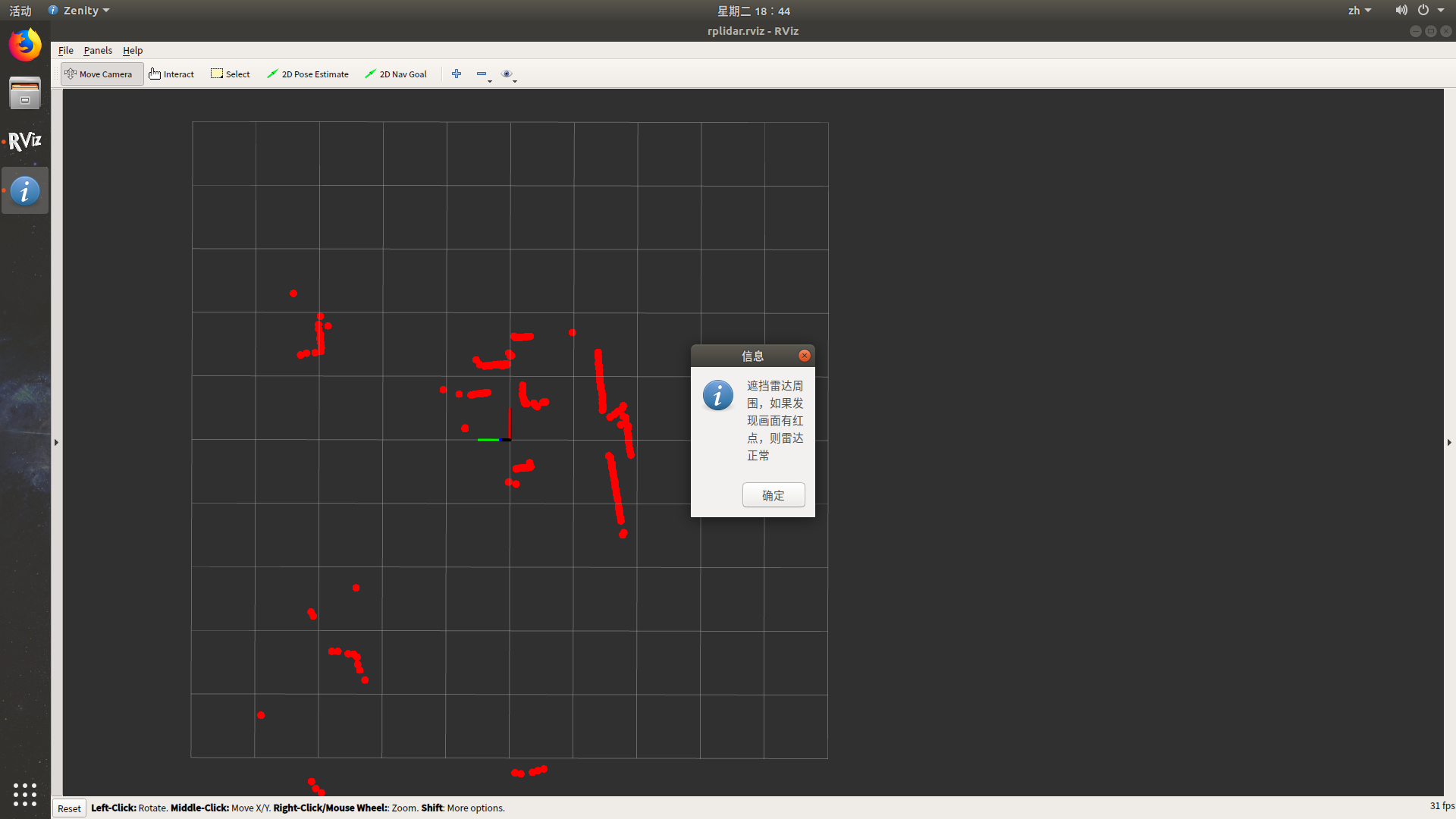
Task: Show applications grid in dock
Action: (25, 794)
